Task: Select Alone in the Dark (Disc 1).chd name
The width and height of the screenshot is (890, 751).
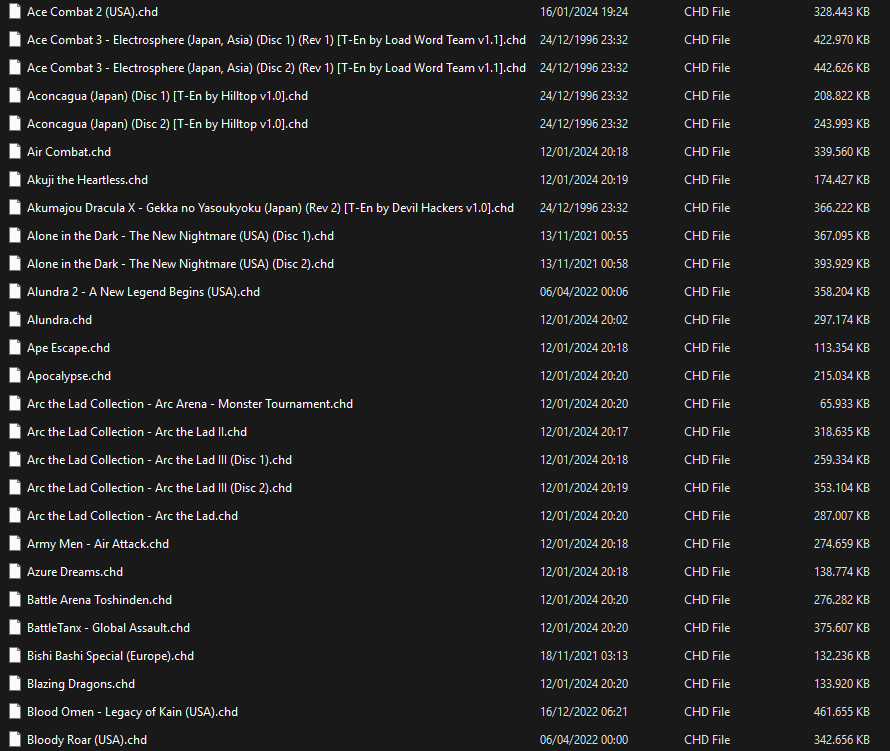Action: (x=180, y=236)
